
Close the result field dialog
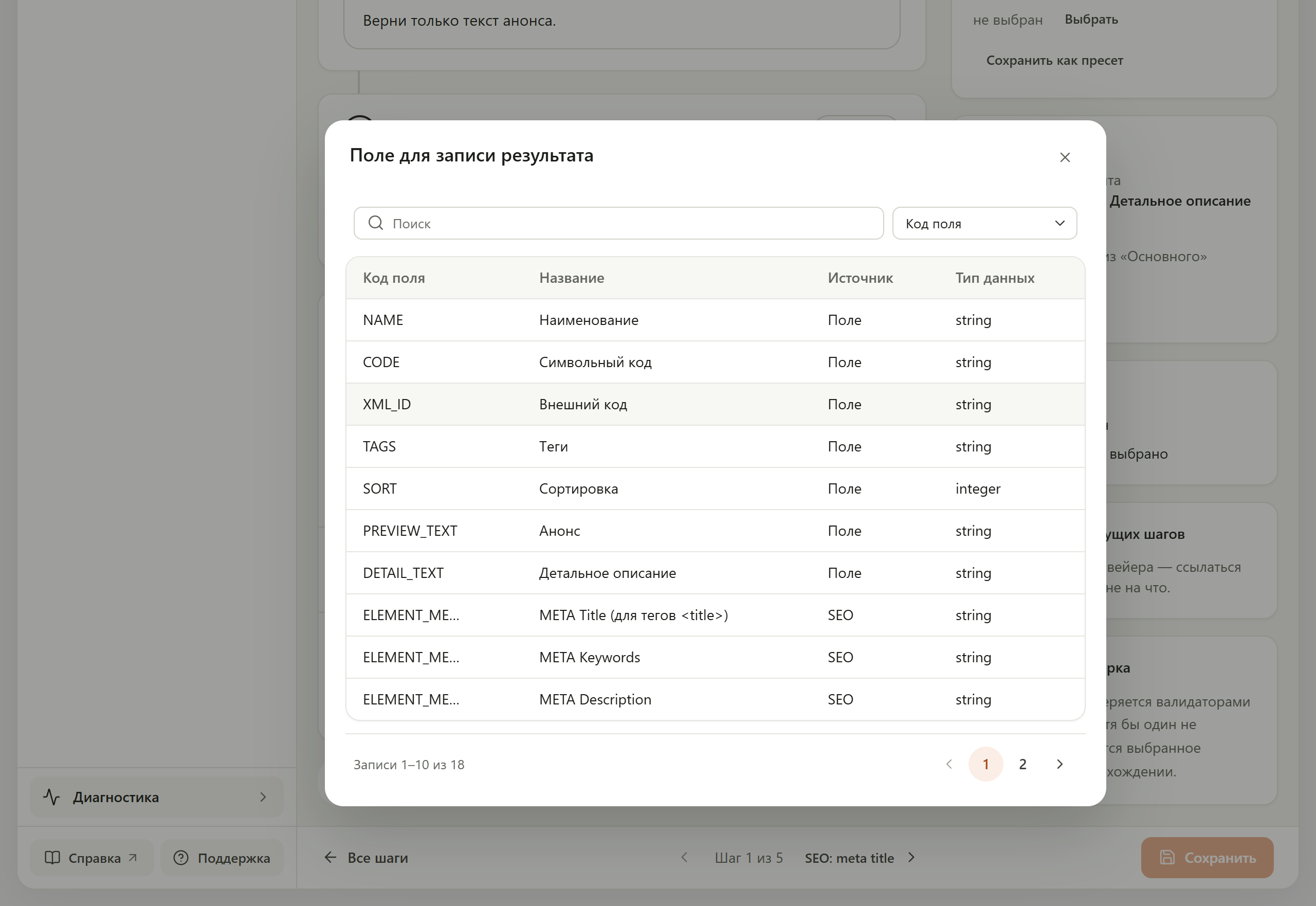(1065, 157)
